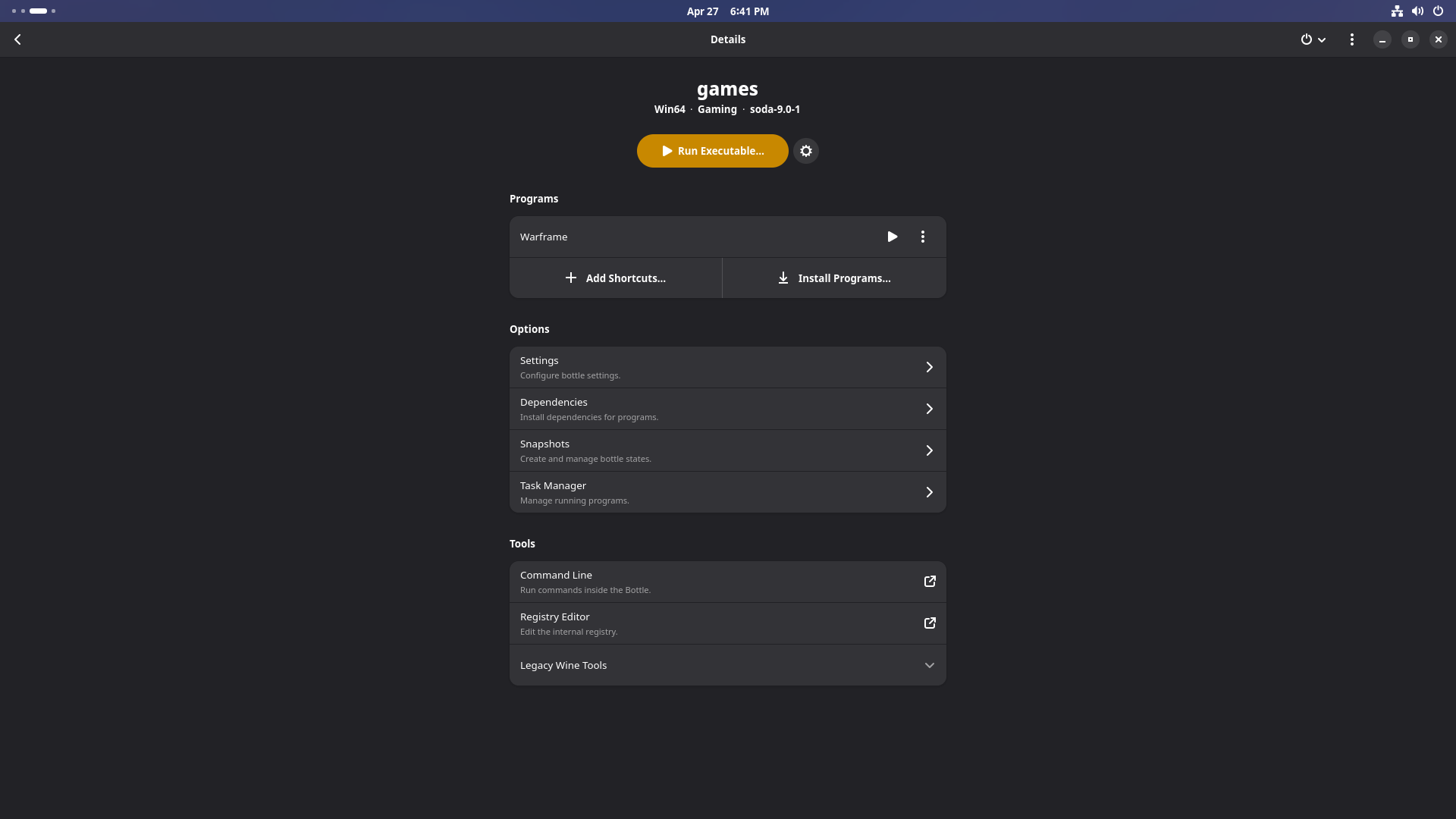Open Task Manager chevron arrow
The image size is (1456, 819).
click(929, 492)
